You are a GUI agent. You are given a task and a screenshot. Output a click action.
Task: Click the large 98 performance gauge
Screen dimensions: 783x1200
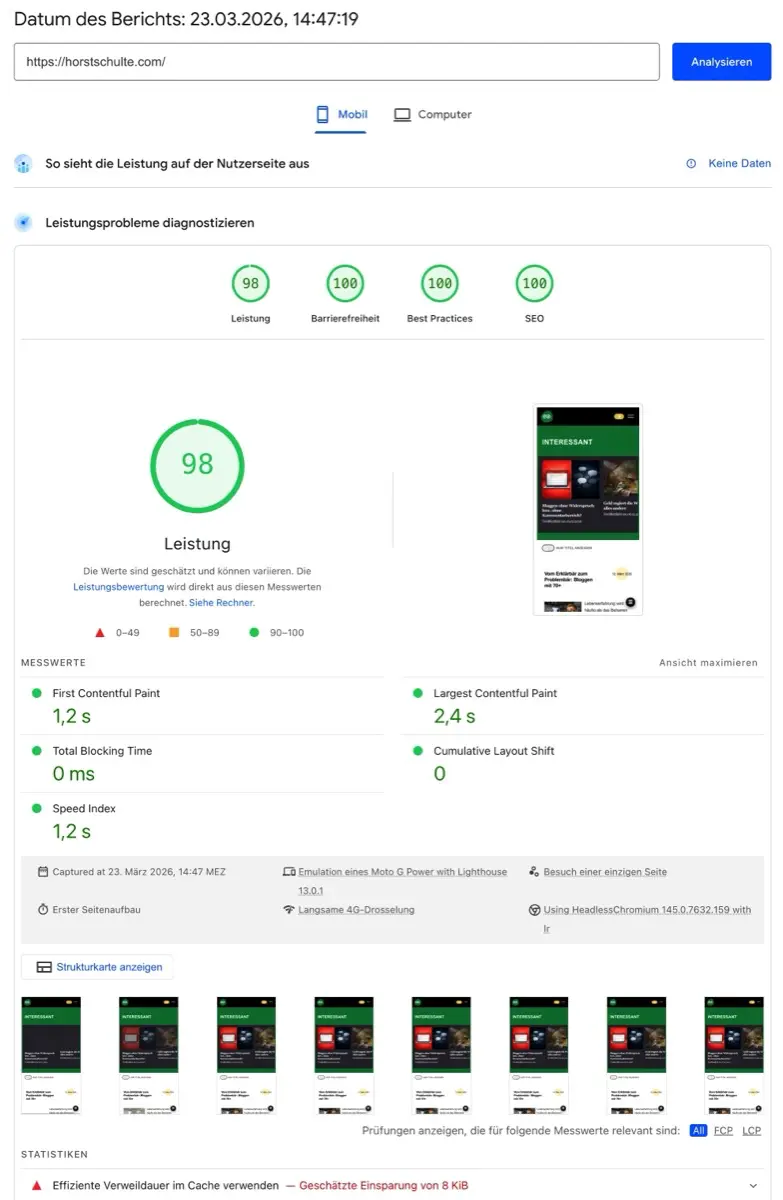tap(197, 465)
